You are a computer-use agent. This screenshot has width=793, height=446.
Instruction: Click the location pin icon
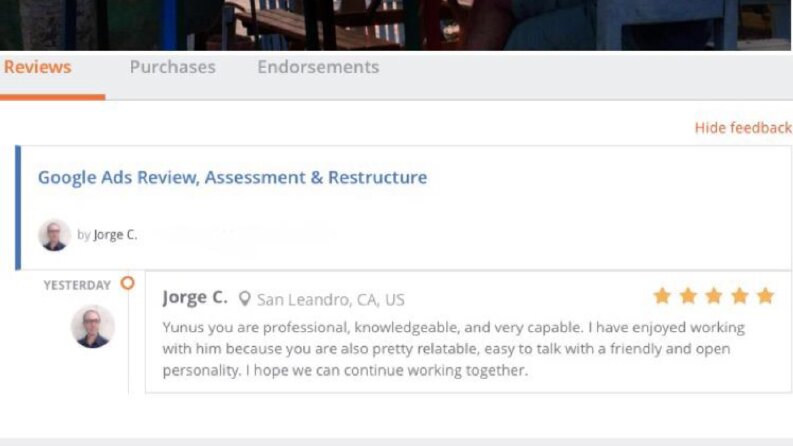point(245,299)
